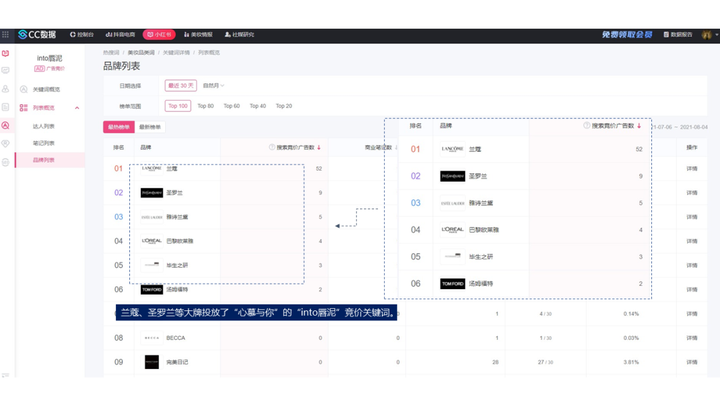720x405 pixels.
Task: Click the bottom shop icon in the left rail
Action: (x=6, y=162)
